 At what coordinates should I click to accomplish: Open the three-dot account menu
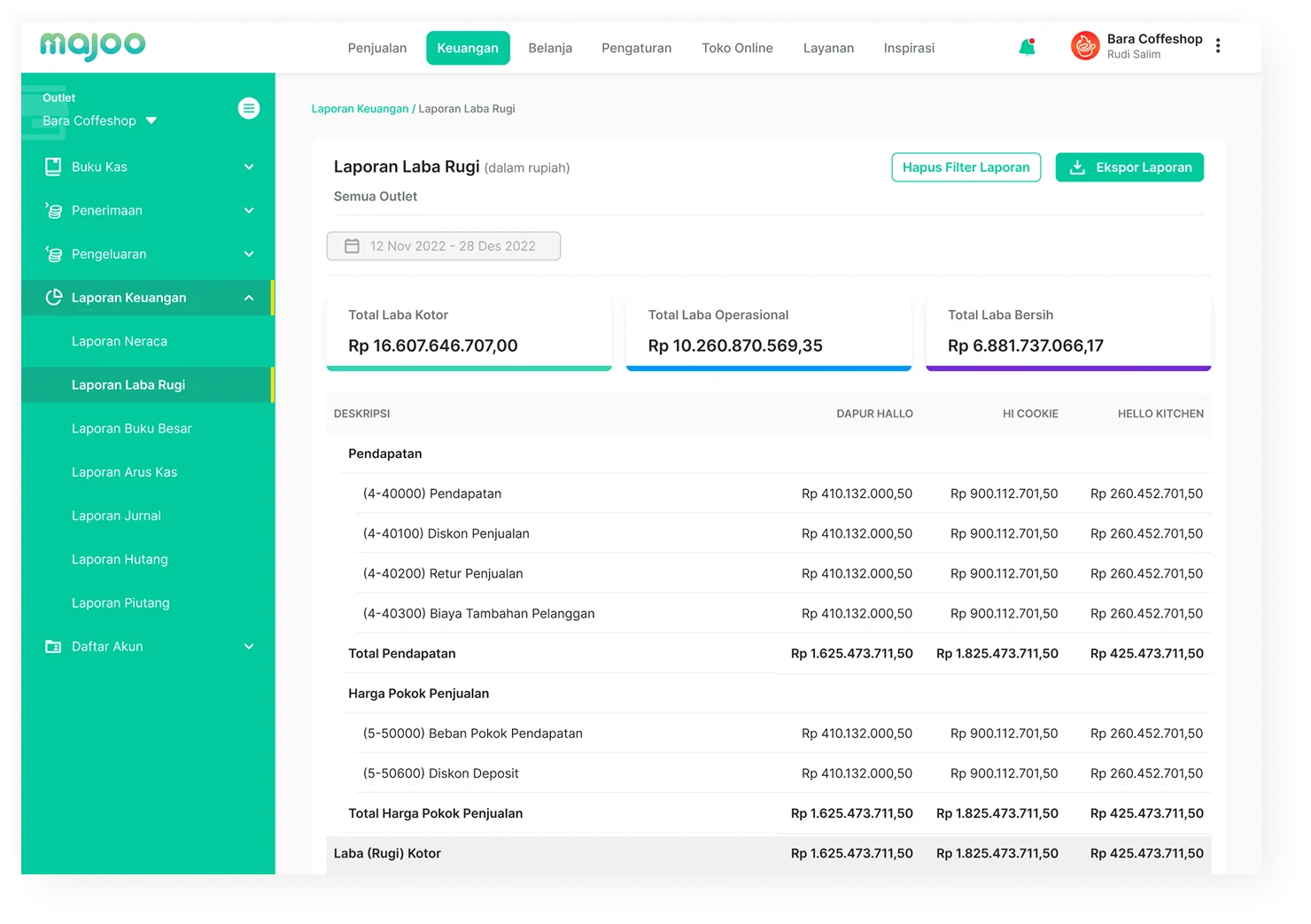[1218, 46]
